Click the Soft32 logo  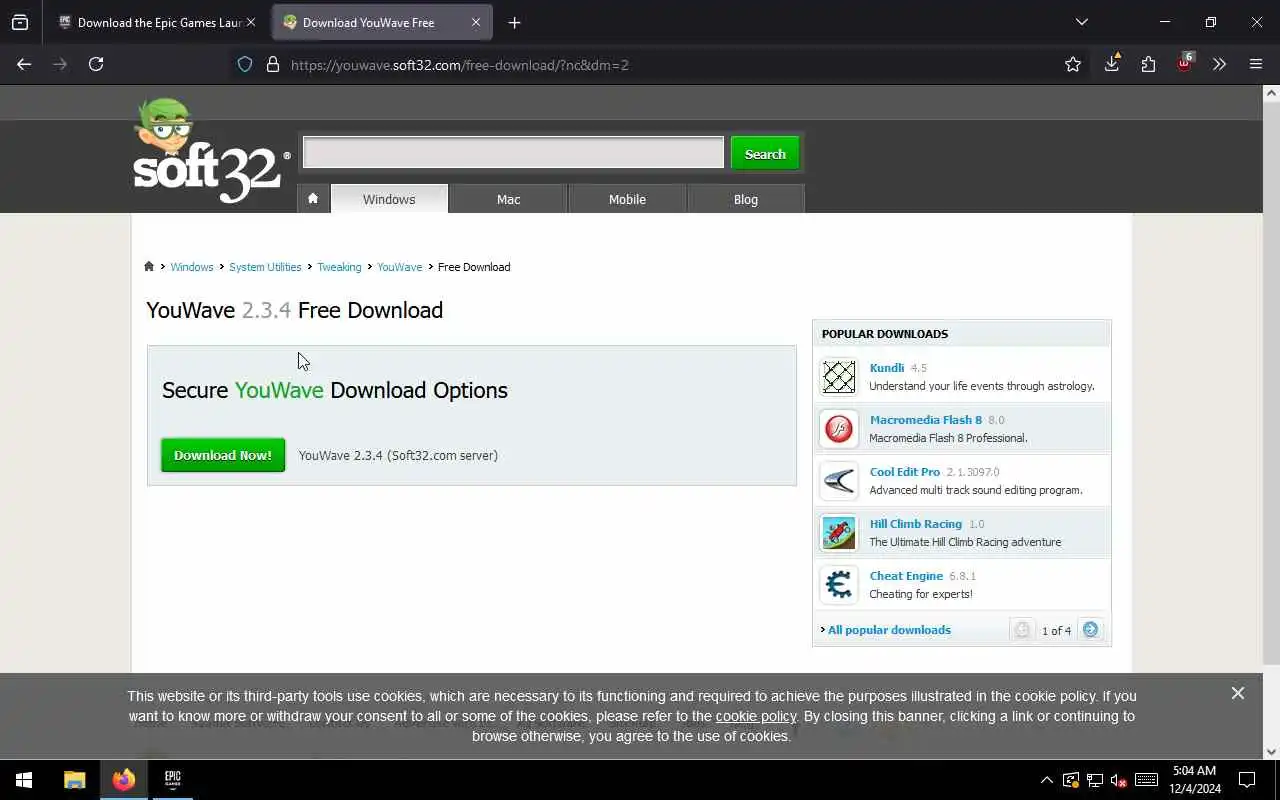click(x=210, y=151)
